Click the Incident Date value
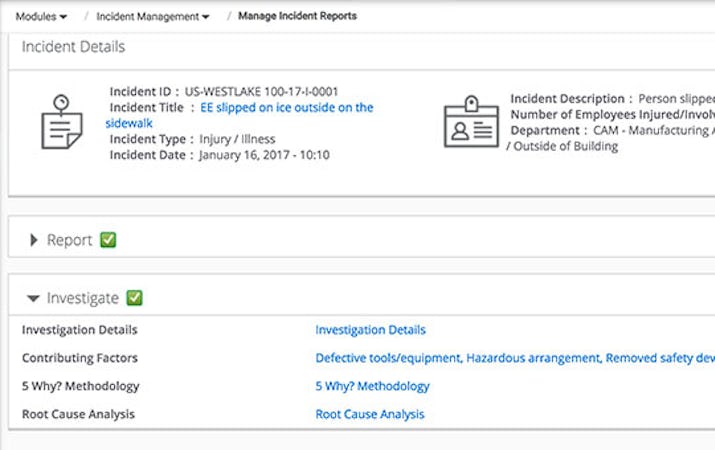715x450 pixels. [264, 155]
